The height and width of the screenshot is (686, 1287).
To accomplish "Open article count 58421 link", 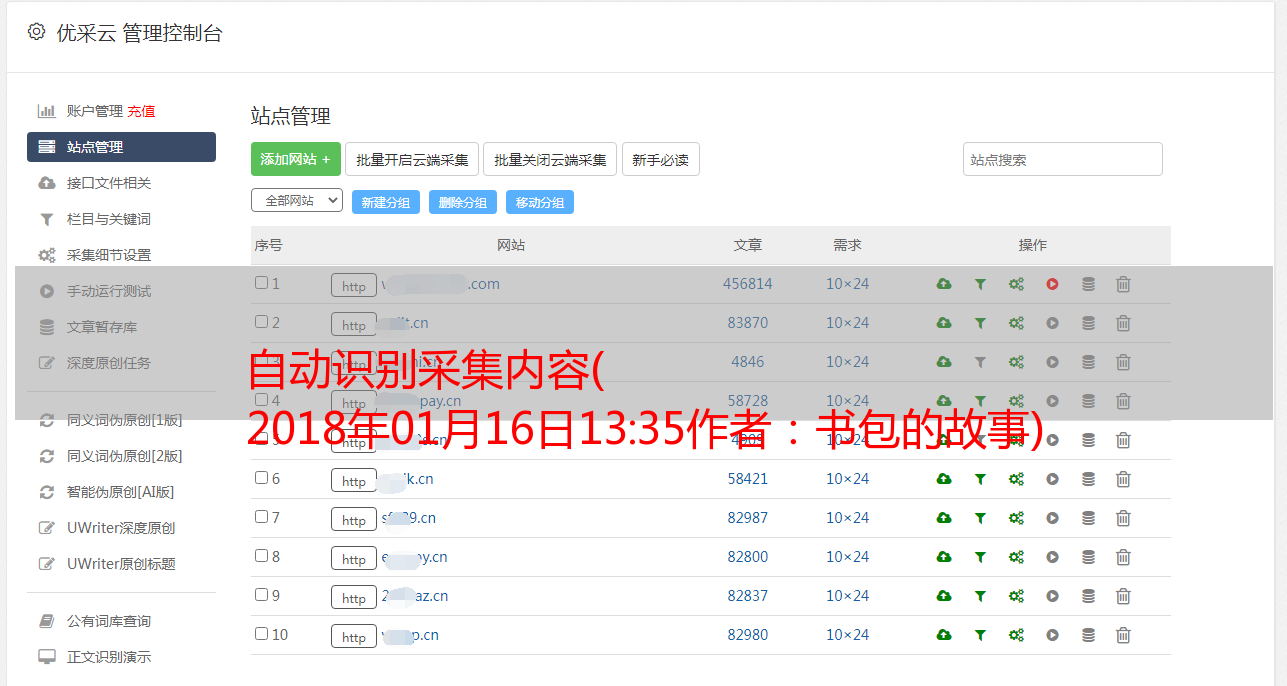I will 748,479.
